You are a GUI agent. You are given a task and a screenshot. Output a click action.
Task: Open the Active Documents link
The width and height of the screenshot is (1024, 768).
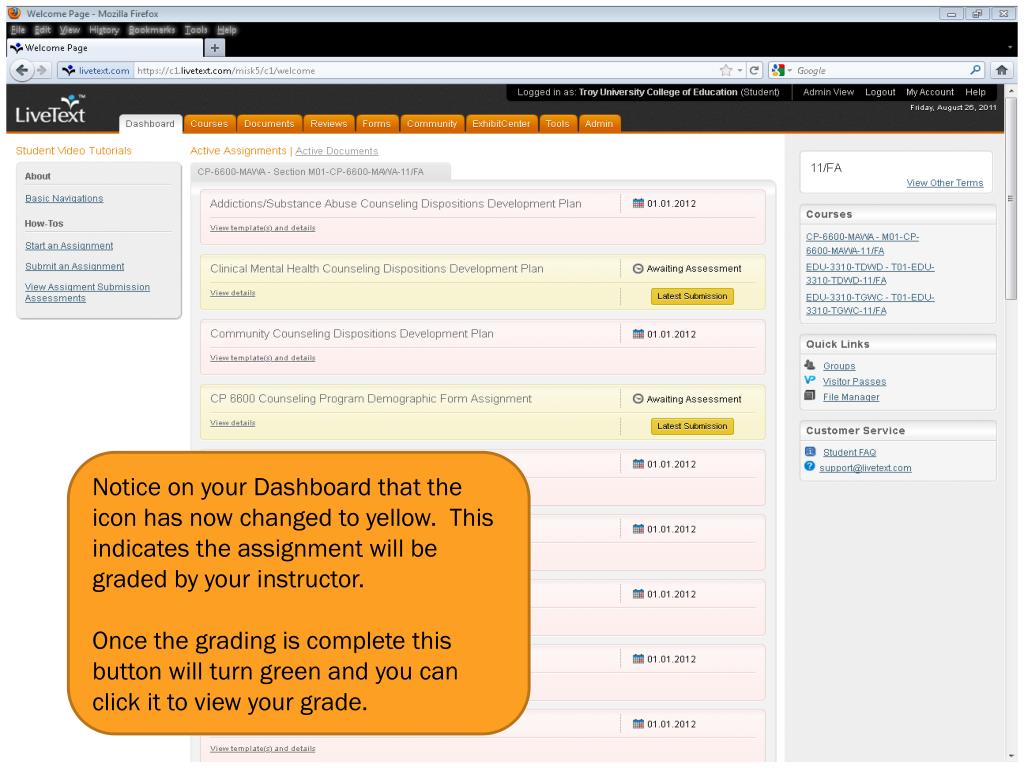coord(336,151)
